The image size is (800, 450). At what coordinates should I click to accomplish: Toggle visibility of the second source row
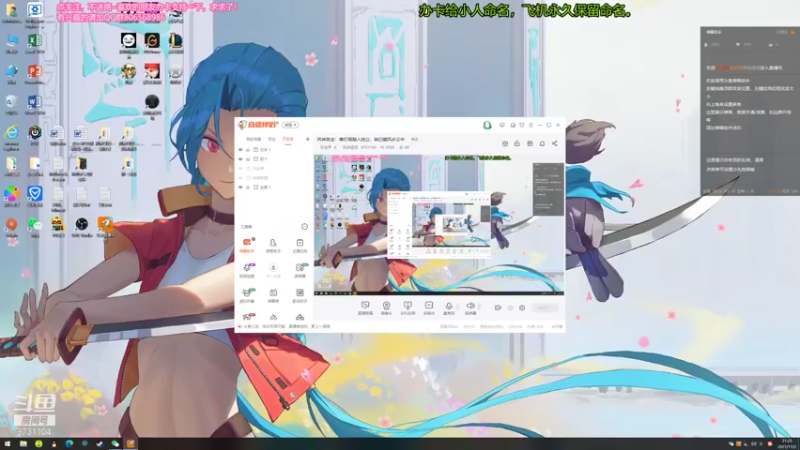240,159
